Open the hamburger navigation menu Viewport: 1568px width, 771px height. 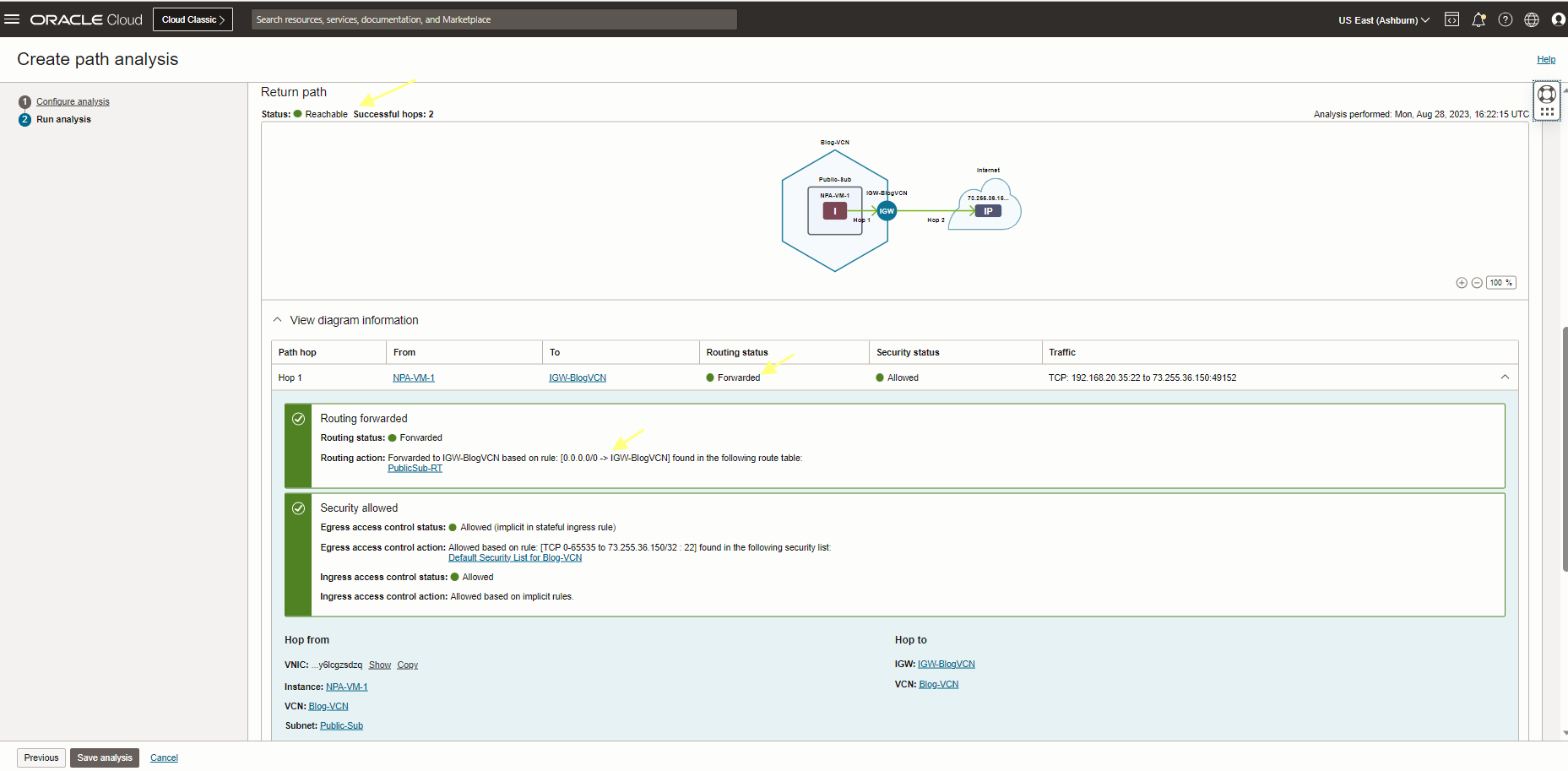(12, 19)
